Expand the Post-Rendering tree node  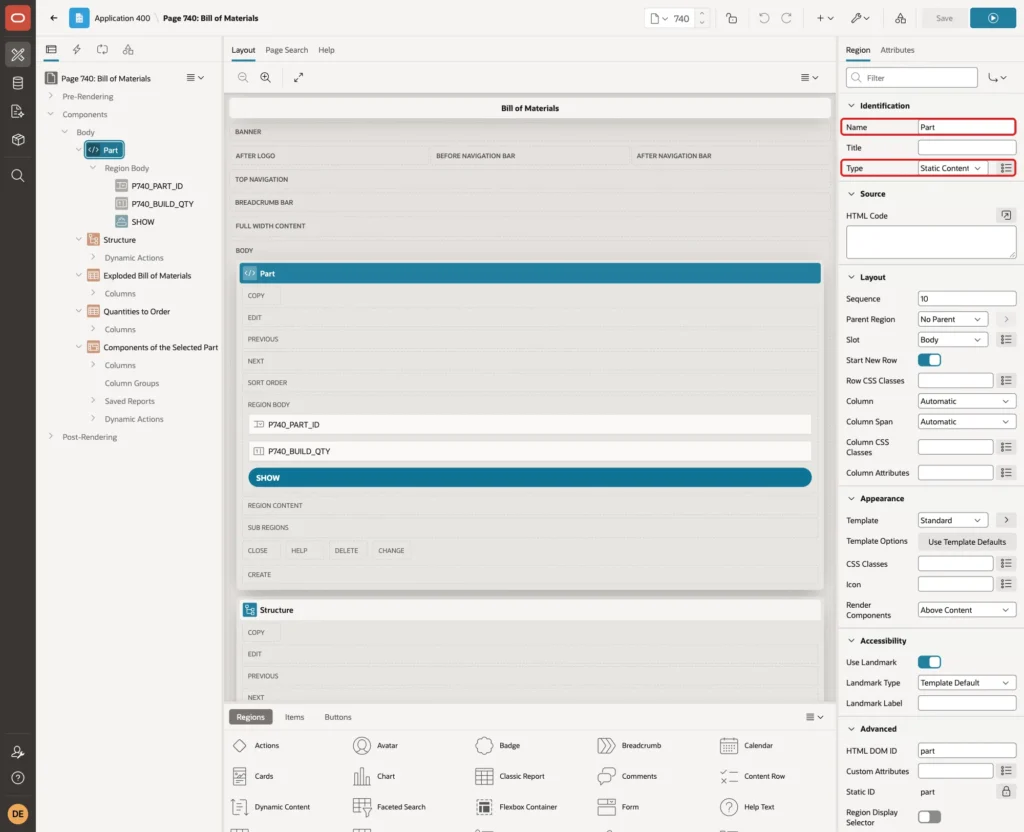tap(51, 436)
